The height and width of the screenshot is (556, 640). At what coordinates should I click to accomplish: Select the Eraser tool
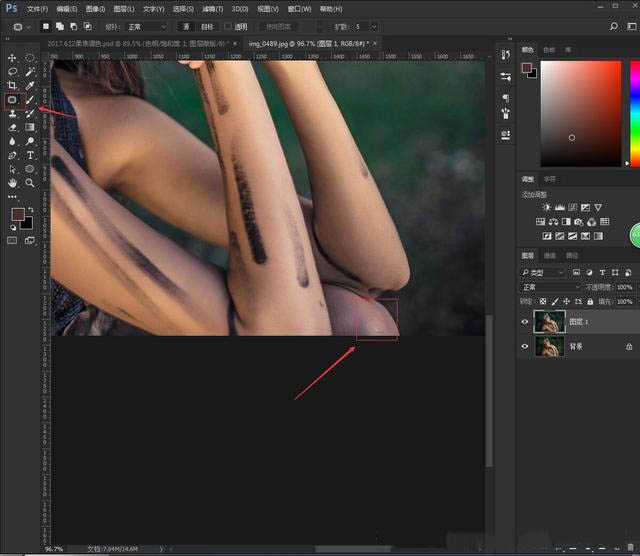[x=13, y=128]
